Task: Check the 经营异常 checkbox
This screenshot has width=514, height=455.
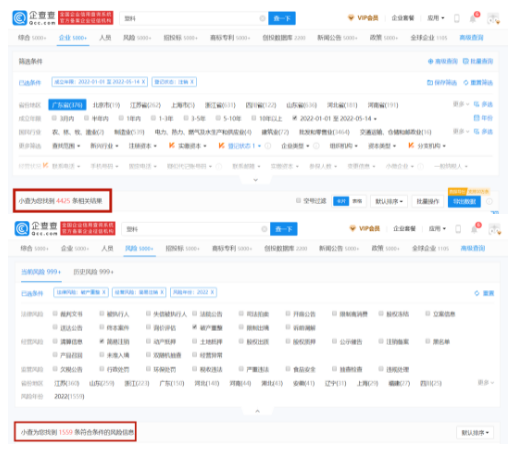Action: pos(195,355)
